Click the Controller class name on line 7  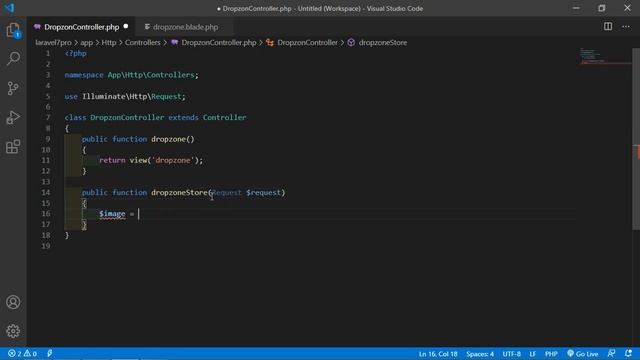[224, 118]
